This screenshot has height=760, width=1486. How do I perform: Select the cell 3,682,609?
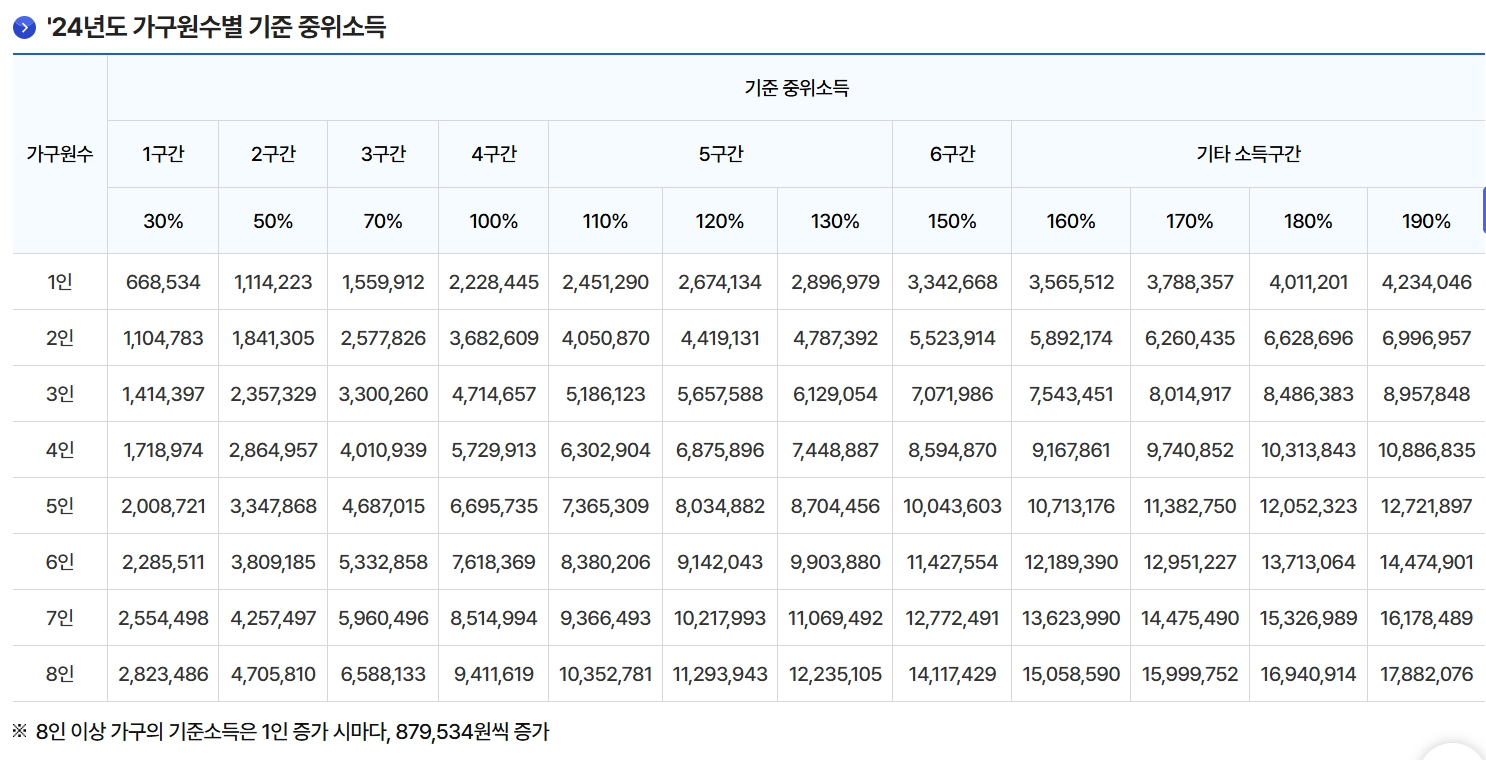point(494,338)
